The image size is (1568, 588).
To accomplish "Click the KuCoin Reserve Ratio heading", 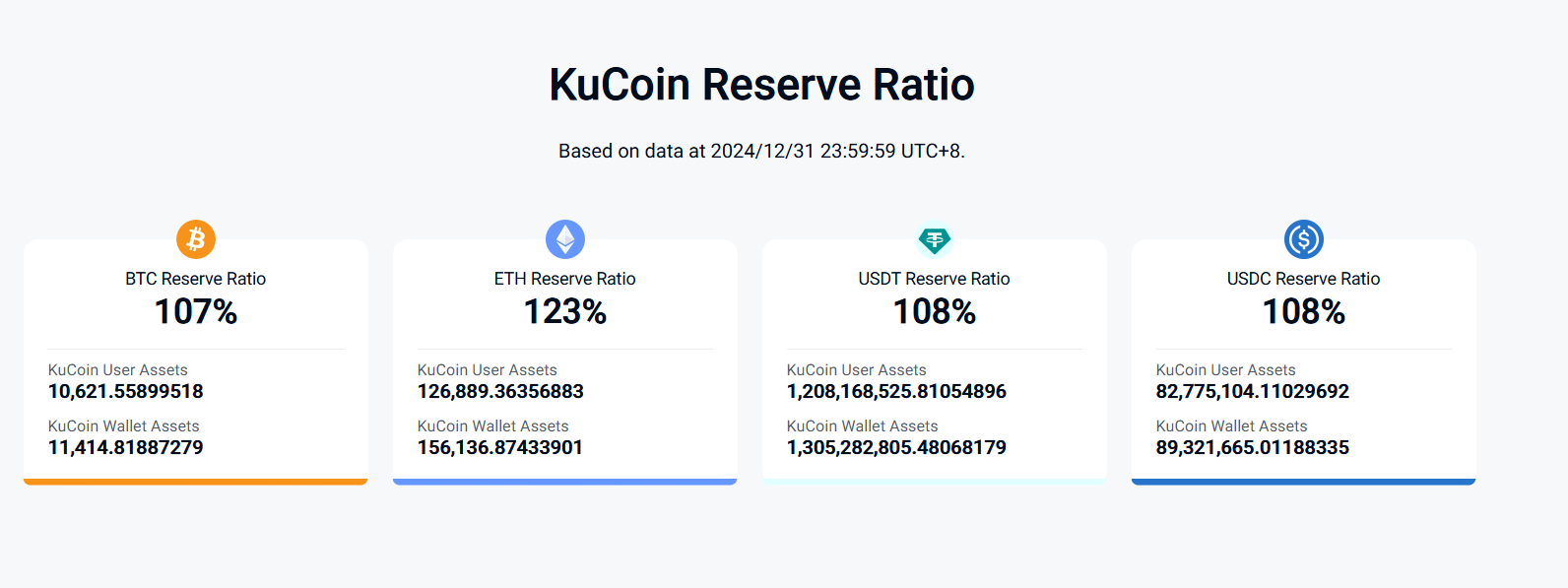I will [761, 85].
